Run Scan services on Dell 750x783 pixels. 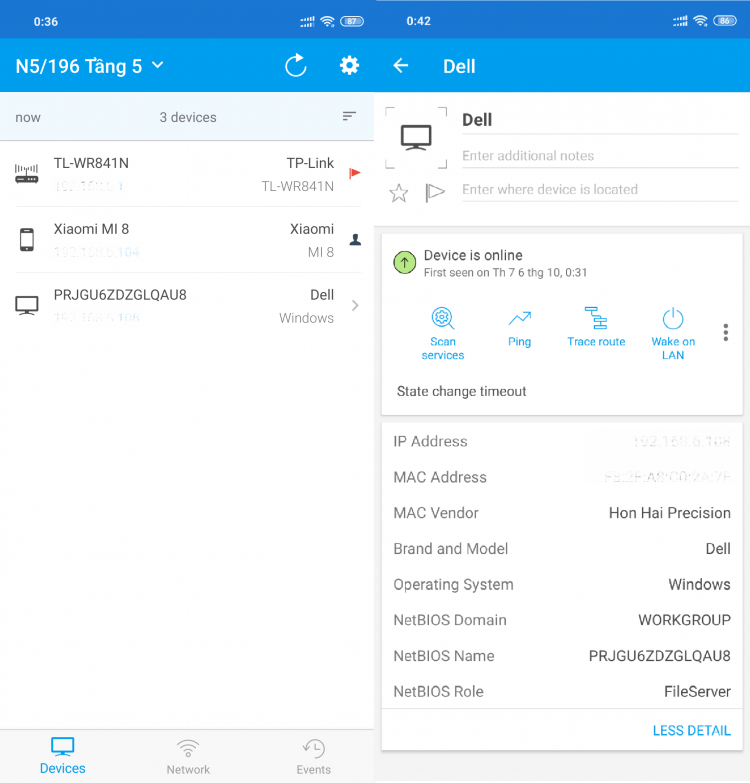point(442,333)
